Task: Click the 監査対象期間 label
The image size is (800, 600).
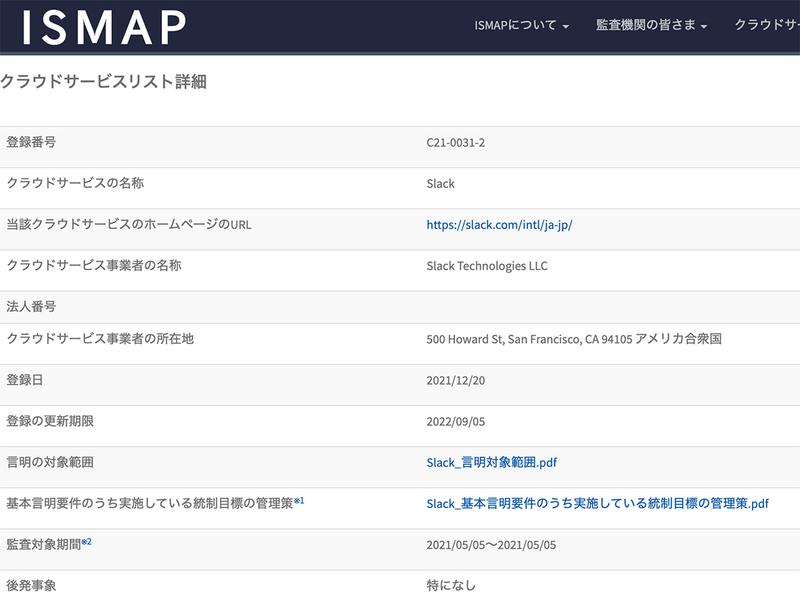Action: [44, 545]
